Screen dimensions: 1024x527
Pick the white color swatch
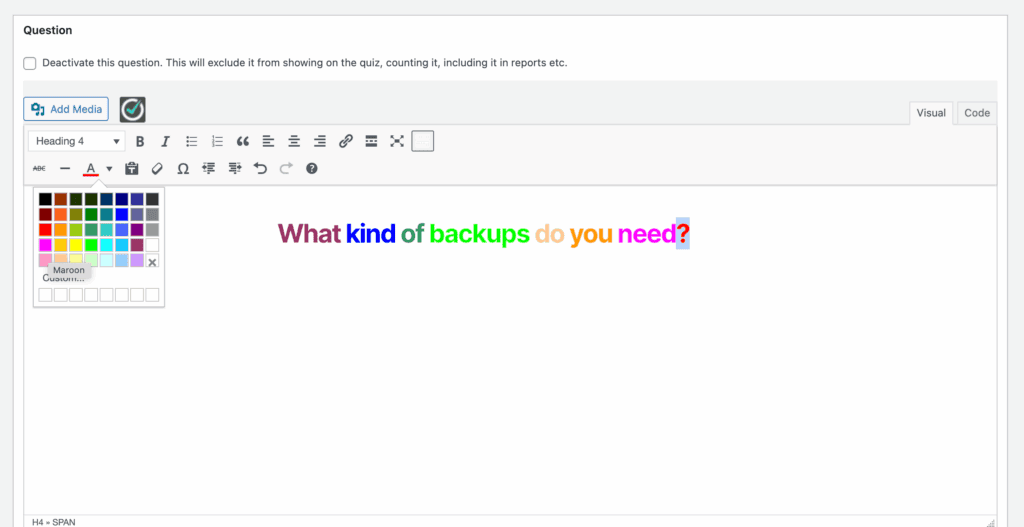[x=152, y=245]
